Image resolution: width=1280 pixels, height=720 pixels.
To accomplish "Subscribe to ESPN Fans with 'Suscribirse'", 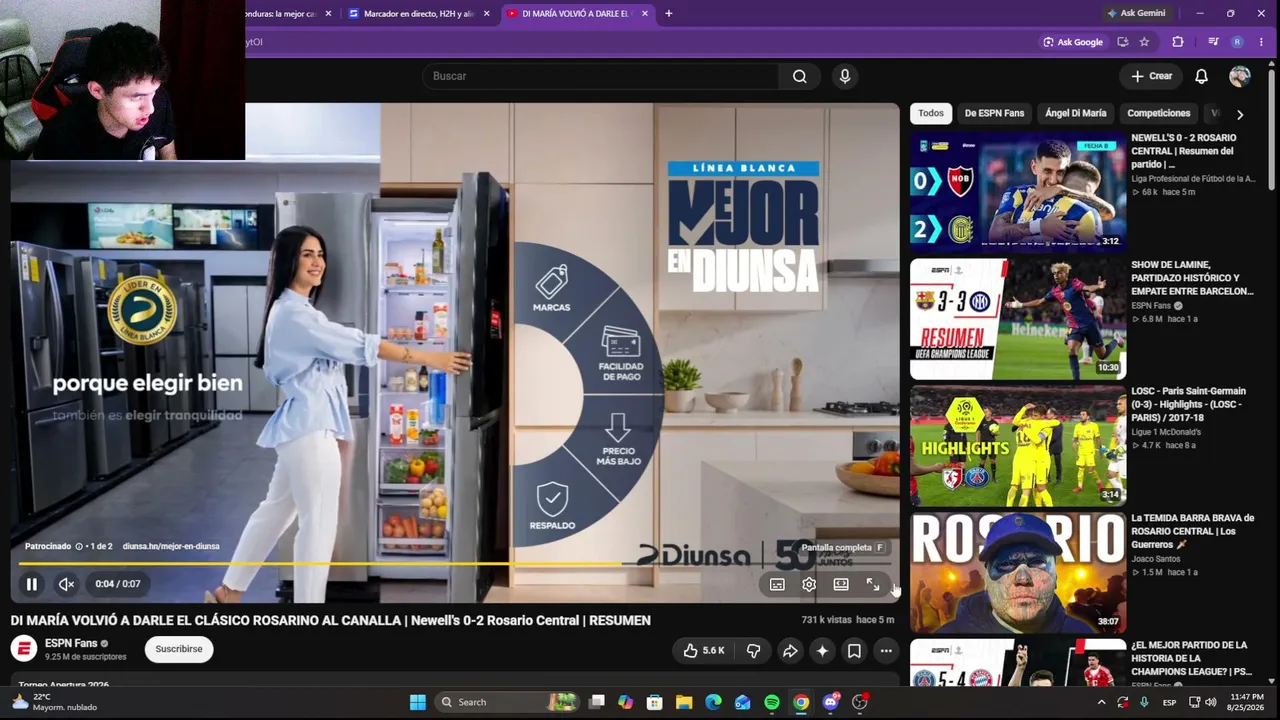I will (x=179, y=649).
